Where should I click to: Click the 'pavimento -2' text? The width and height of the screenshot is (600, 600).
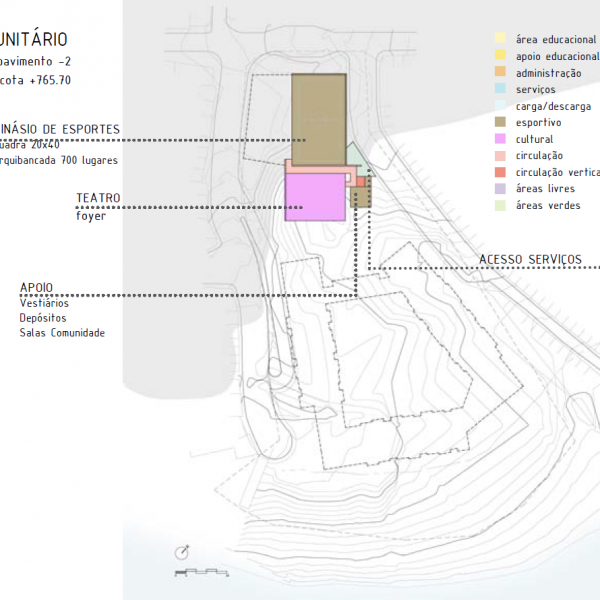pos(35,61)
